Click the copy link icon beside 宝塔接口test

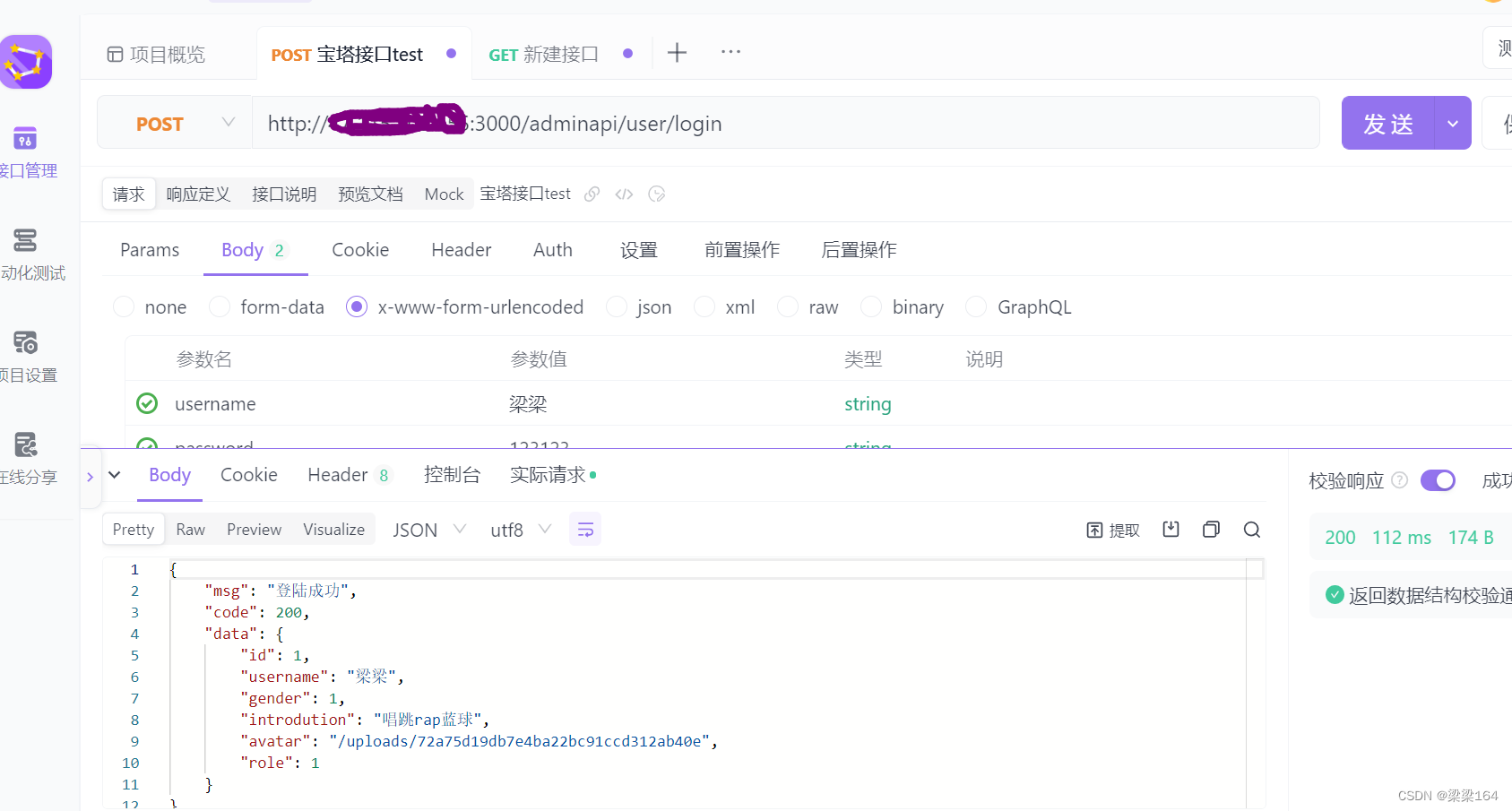pyautogui.click(x=592, y=194)
